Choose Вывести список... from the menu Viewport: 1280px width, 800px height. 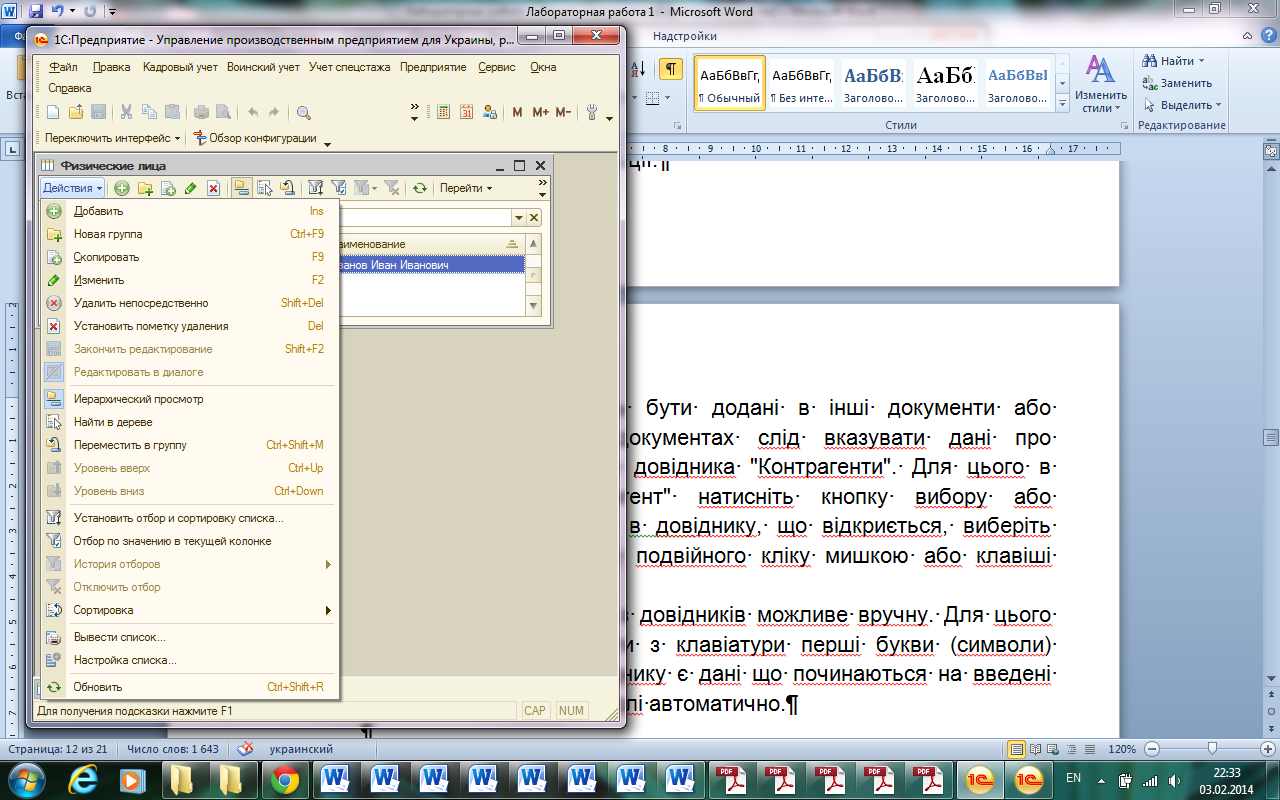coord(190,637)
